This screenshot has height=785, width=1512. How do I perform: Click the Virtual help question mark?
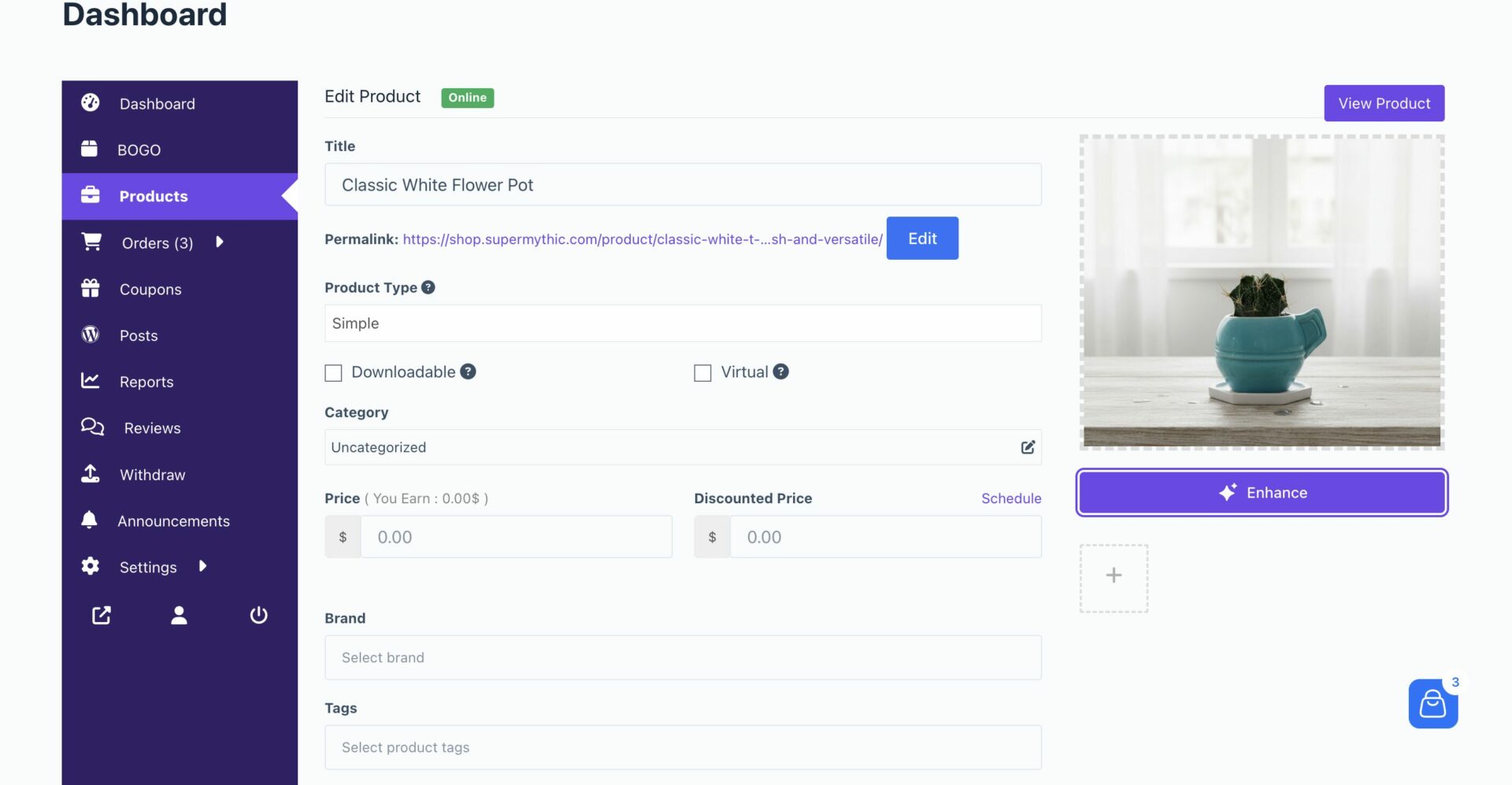point(780,372)
